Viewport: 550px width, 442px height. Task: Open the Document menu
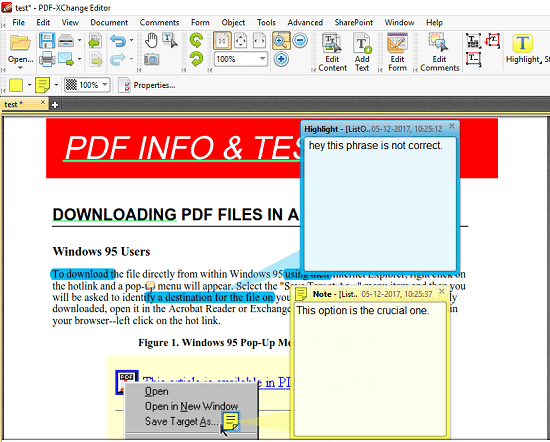click(x=109, y=22)
